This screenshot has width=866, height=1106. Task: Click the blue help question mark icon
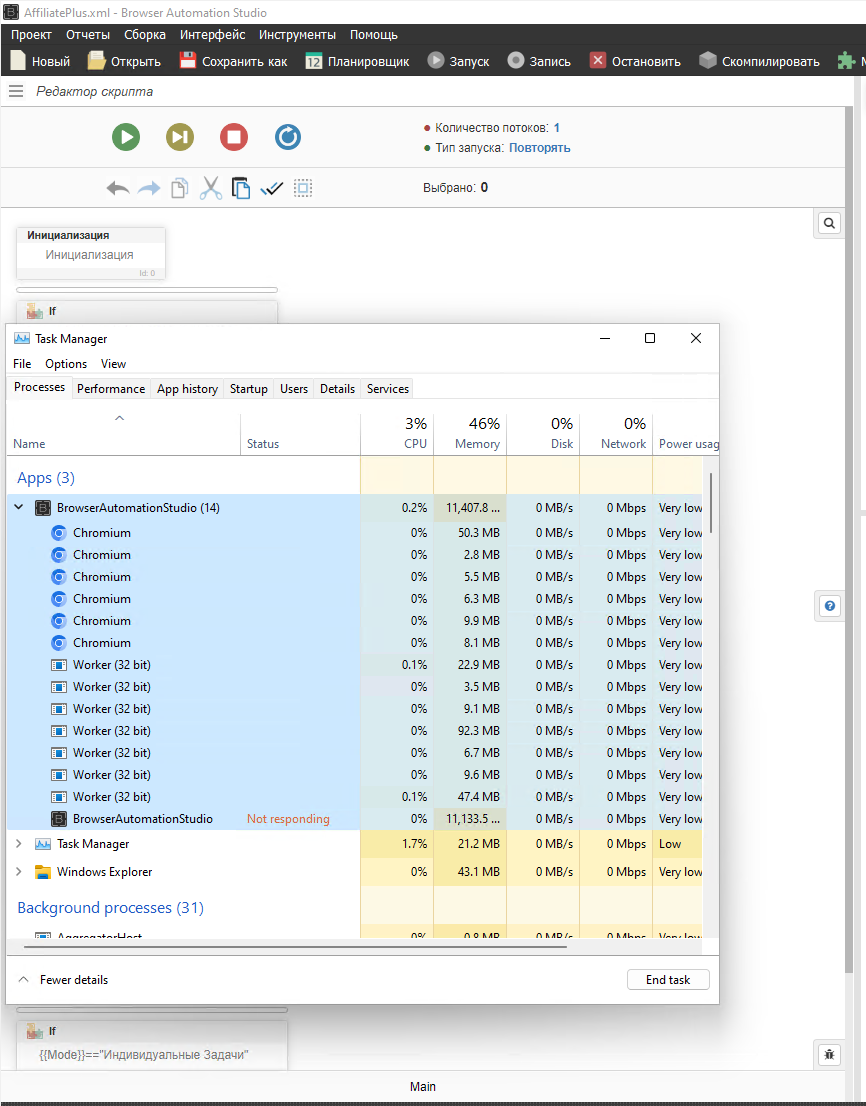pyautogui.click(x=829, y=606)
